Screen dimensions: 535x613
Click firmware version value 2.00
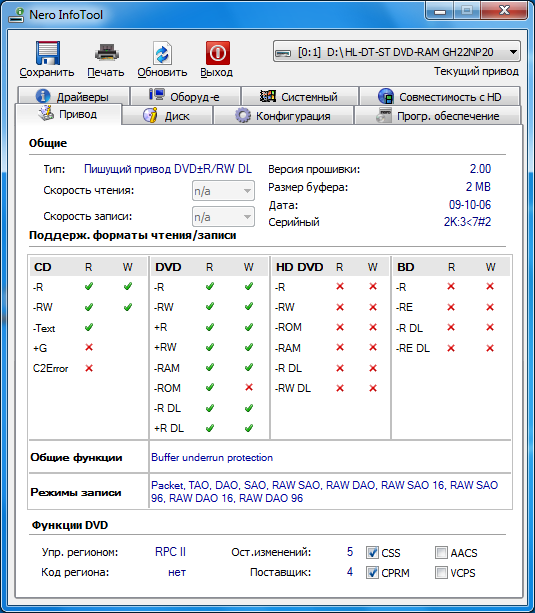(x=480, y=169)
